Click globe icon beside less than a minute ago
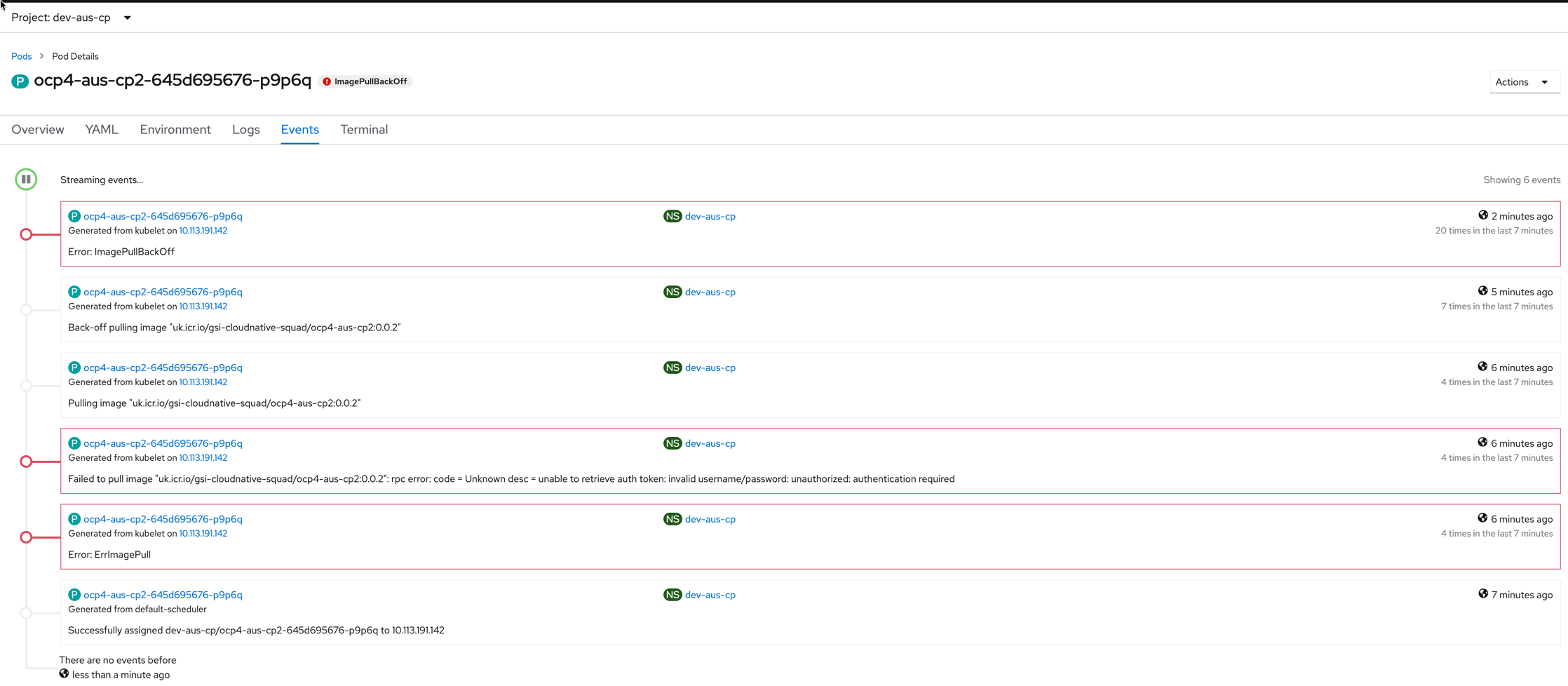The image size is (1568, 686). tap(64, 674)
